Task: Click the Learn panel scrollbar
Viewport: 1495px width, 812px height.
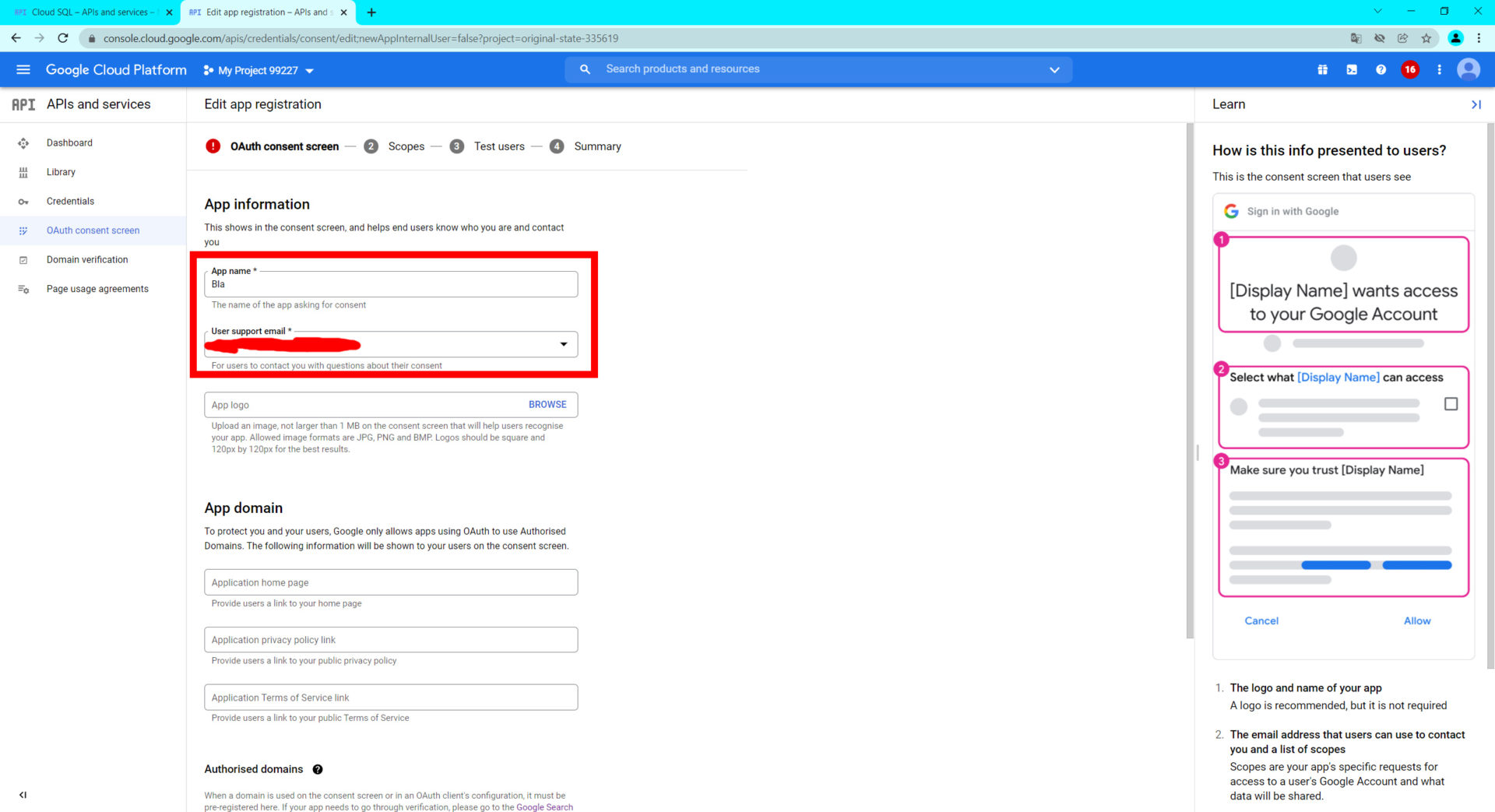Action: (1490, 395)
